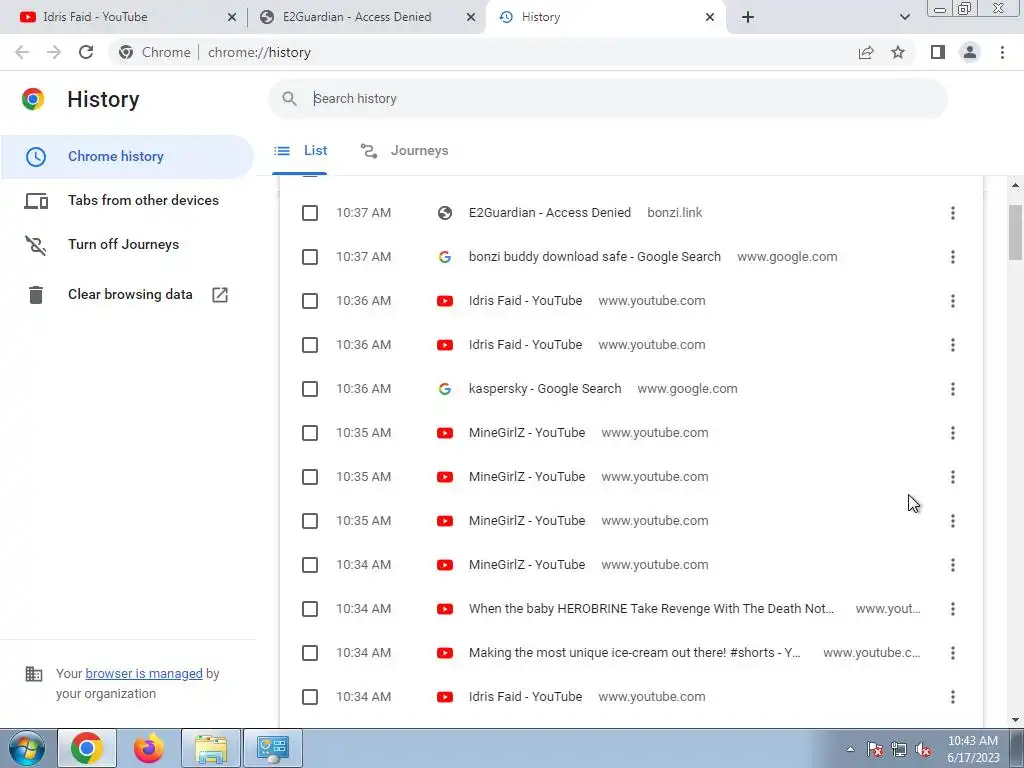Open the actions menu for the HEROBRINE video entry

pos(953,609)
